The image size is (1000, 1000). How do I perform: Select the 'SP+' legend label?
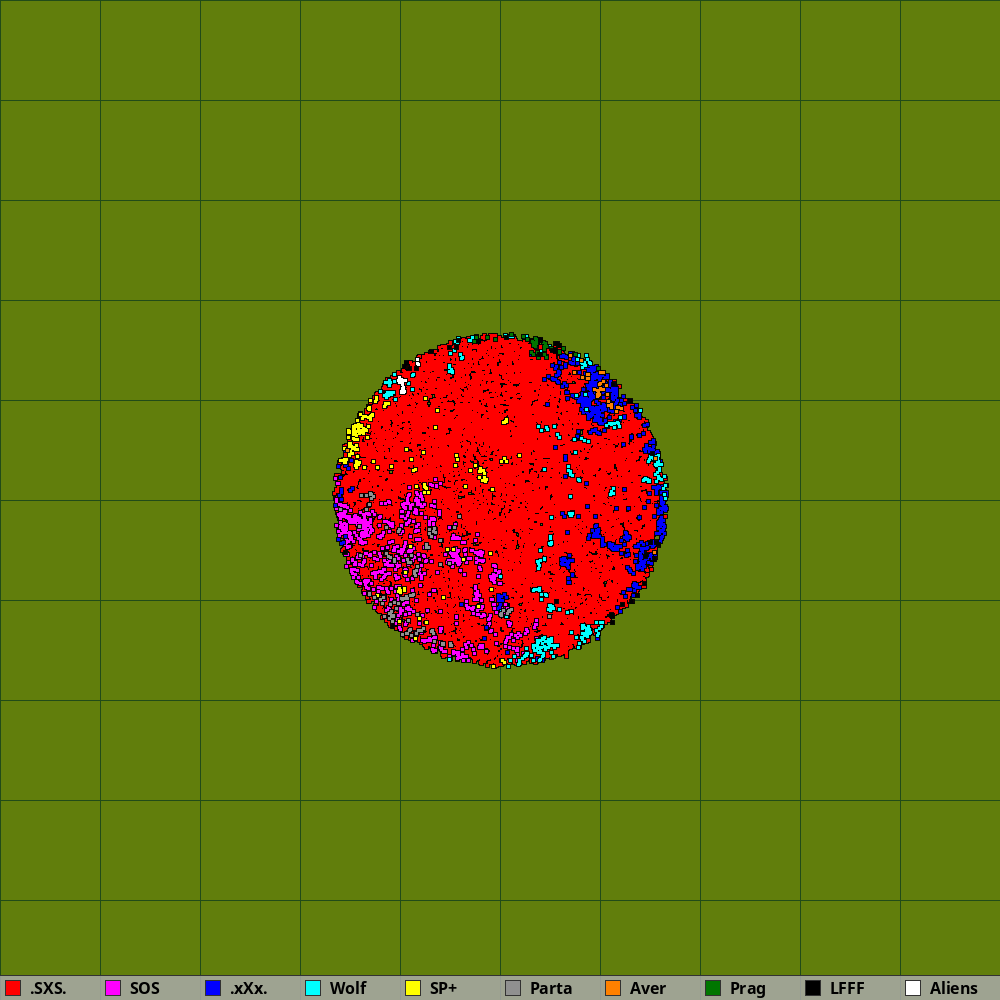(444, 989)
